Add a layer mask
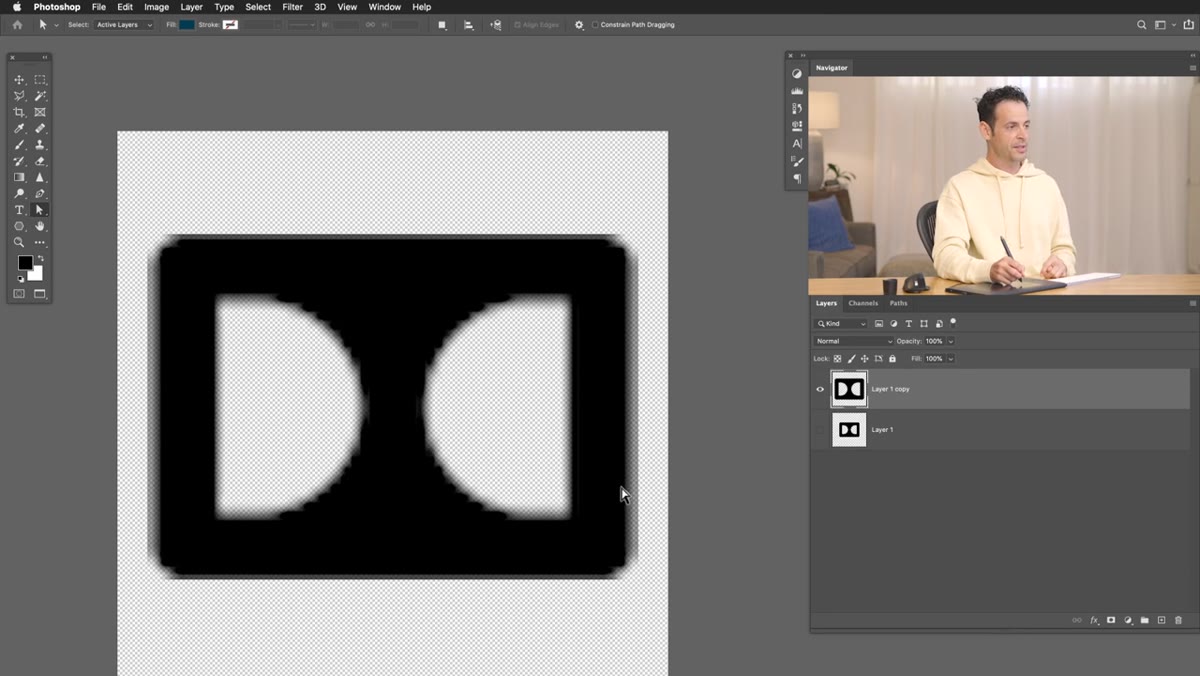The height and width of the screenshot is (676, 1200). coord(1111,620)
